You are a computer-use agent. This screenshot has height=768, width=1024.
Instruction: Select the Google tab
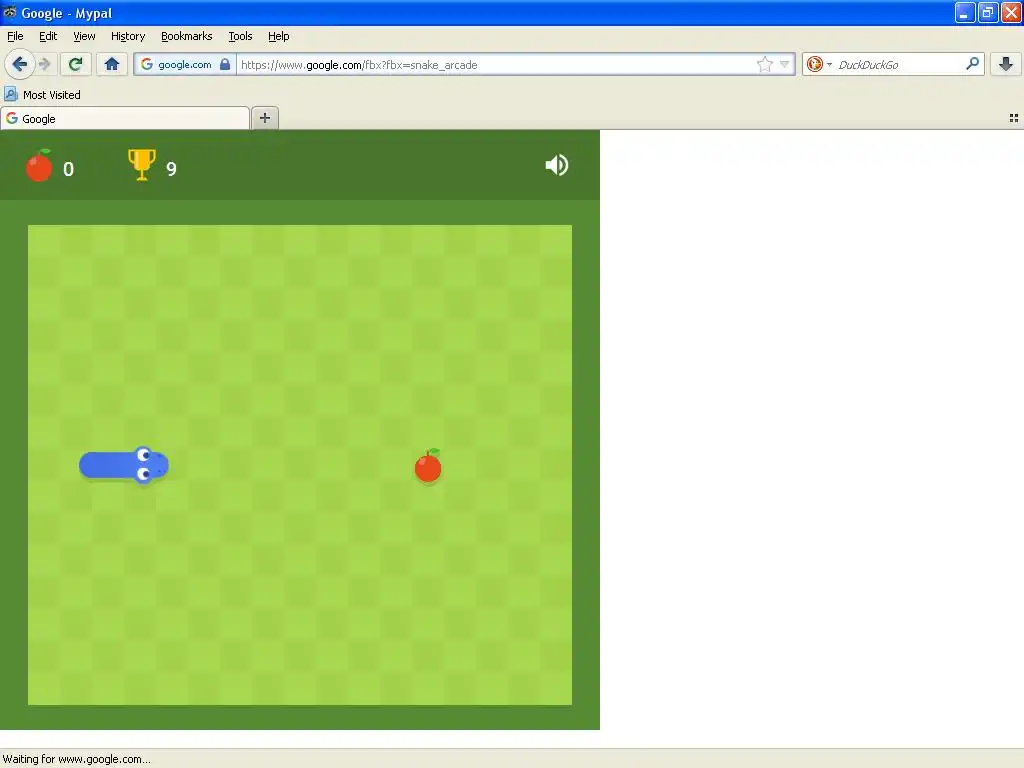125,118
